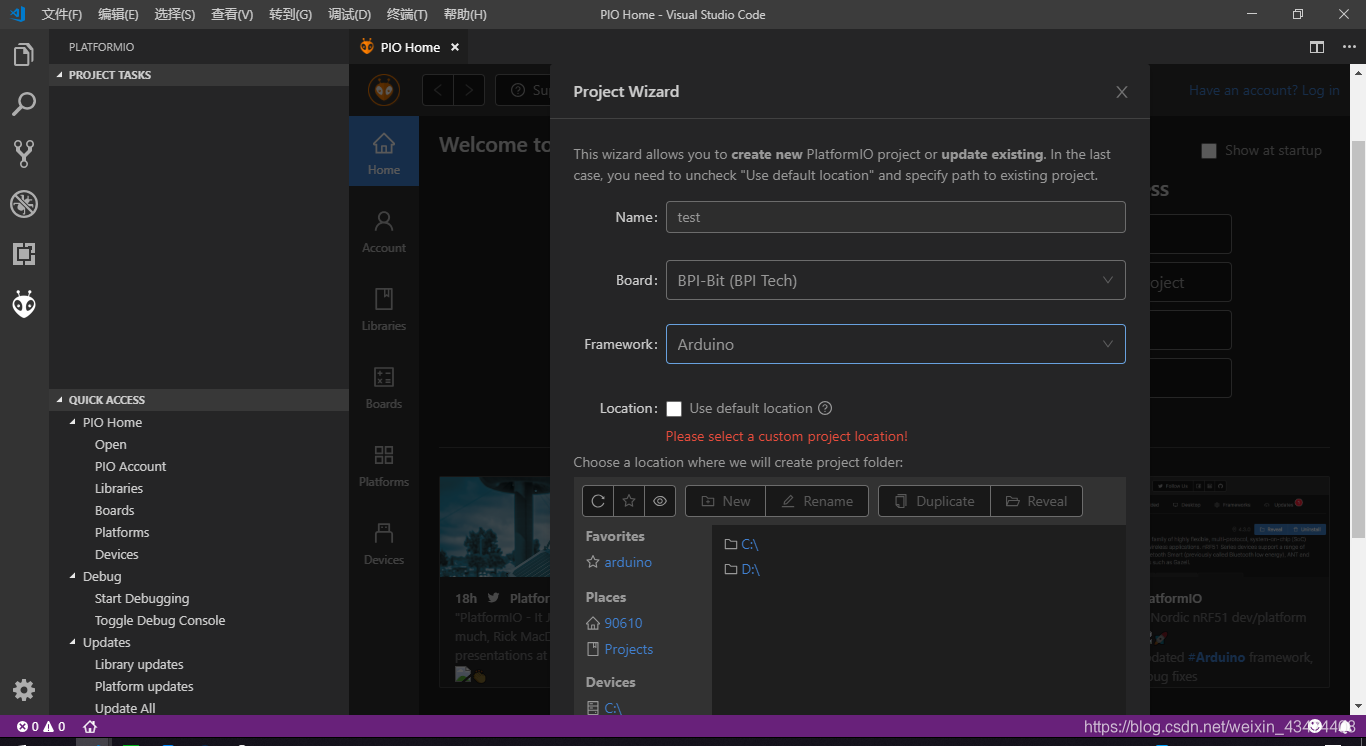Open the 转到(G) menu
The width and height of the screenshot is (1366, 746).
pyautogui.click(x=291, y=15)
